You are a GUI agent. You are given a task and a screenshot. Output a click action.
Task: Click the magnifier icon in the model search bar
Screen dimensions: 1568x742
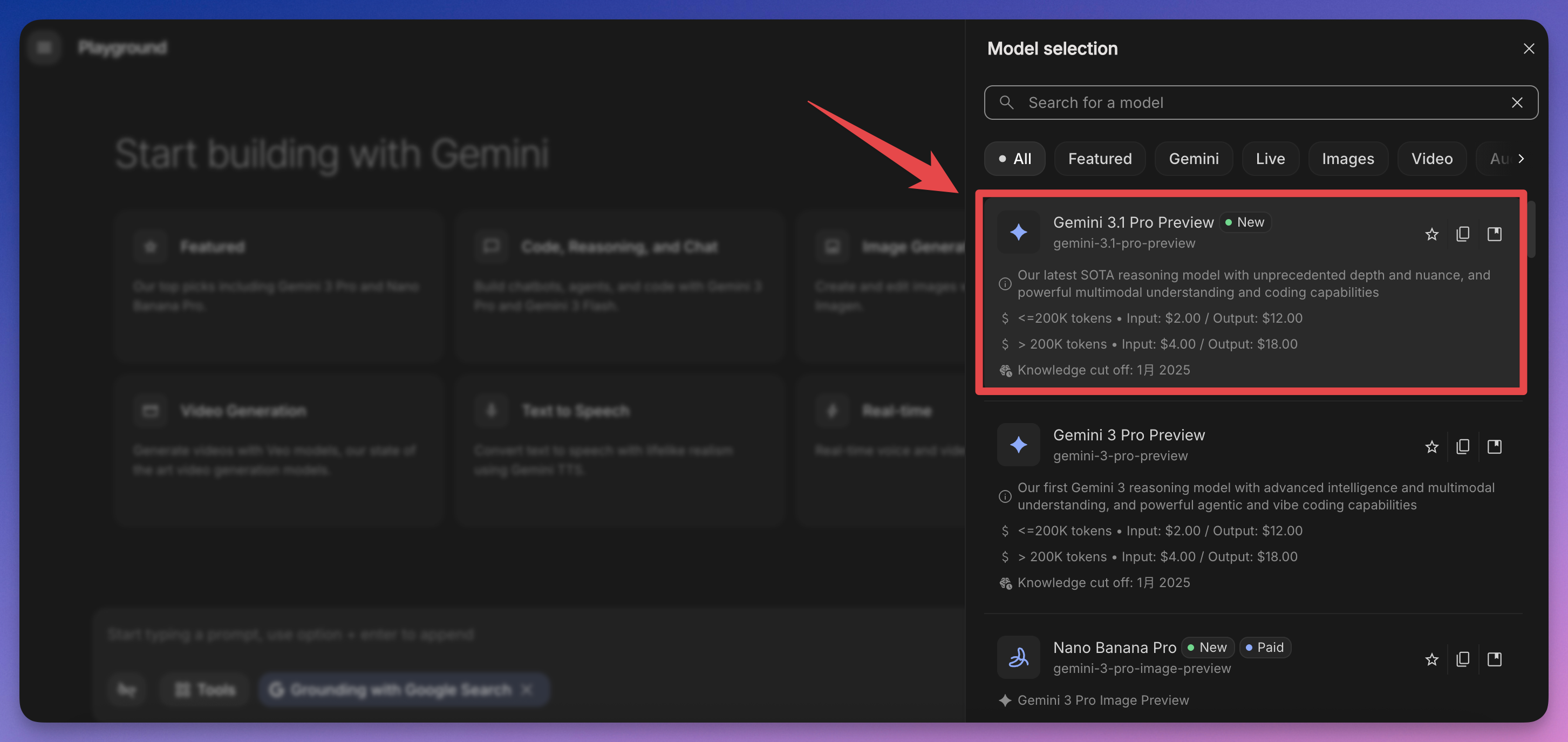coord(1007,102)
